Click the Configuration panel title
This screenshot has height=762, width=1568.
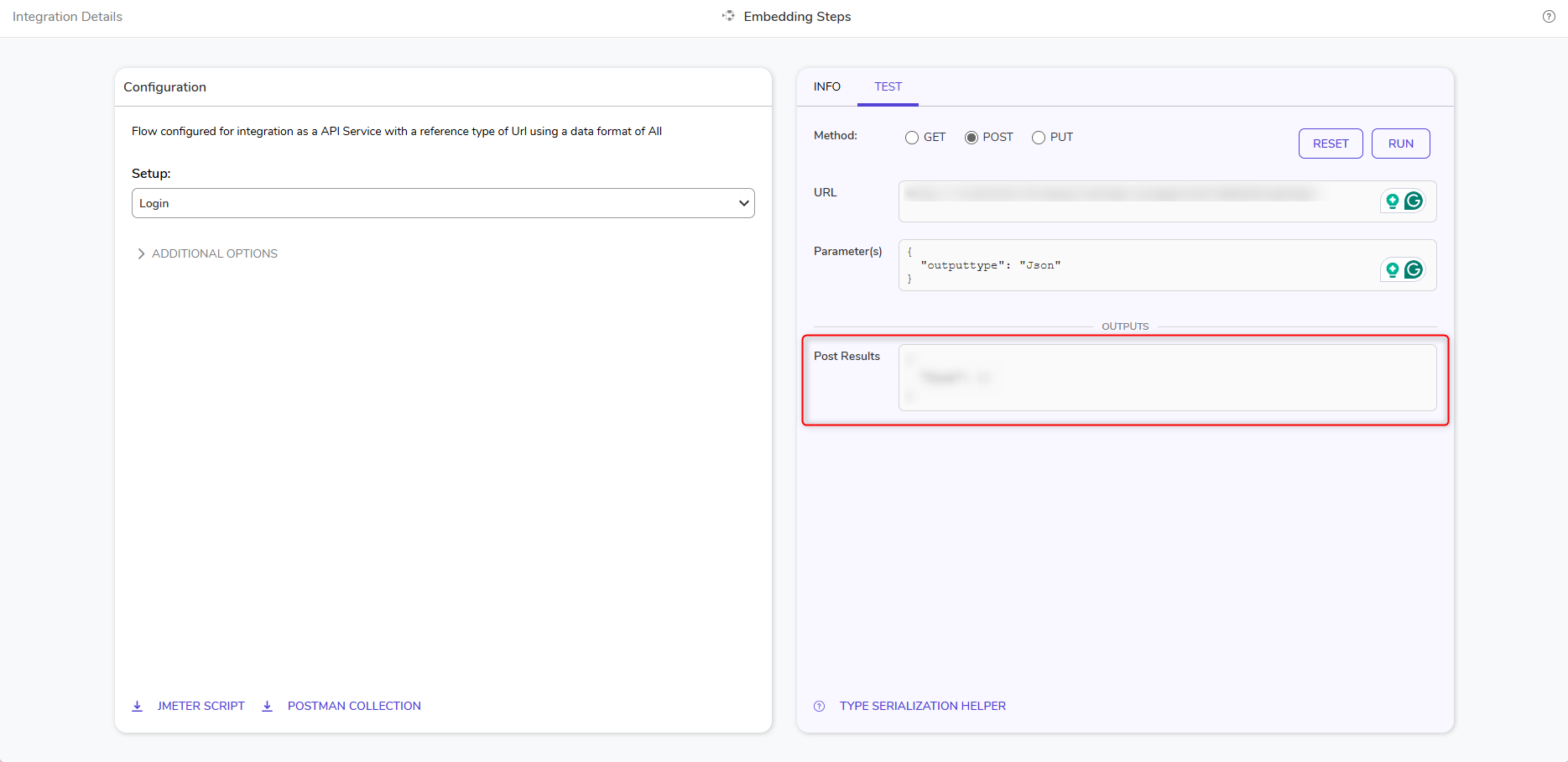(x=164, y=87)
